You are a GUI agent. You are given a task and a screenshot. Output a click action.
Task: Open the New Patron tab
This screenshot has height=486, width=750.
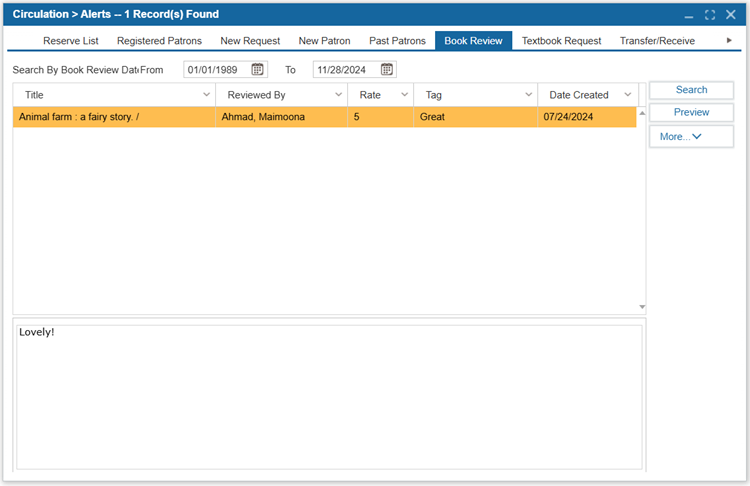point(324,41)
